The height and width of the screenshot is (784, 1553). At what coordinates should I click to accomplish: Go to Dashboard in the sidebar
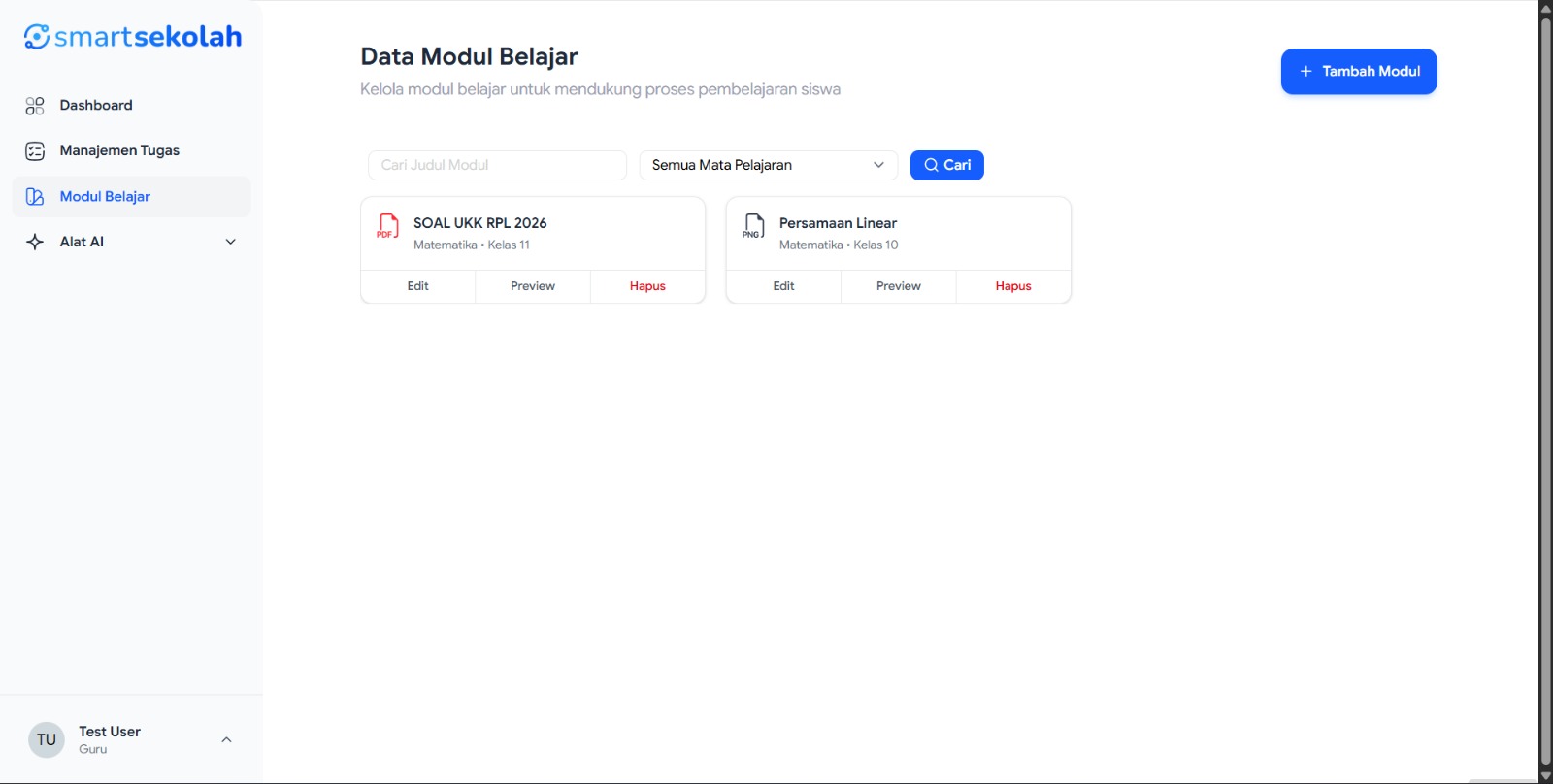[x=96, y=105]
